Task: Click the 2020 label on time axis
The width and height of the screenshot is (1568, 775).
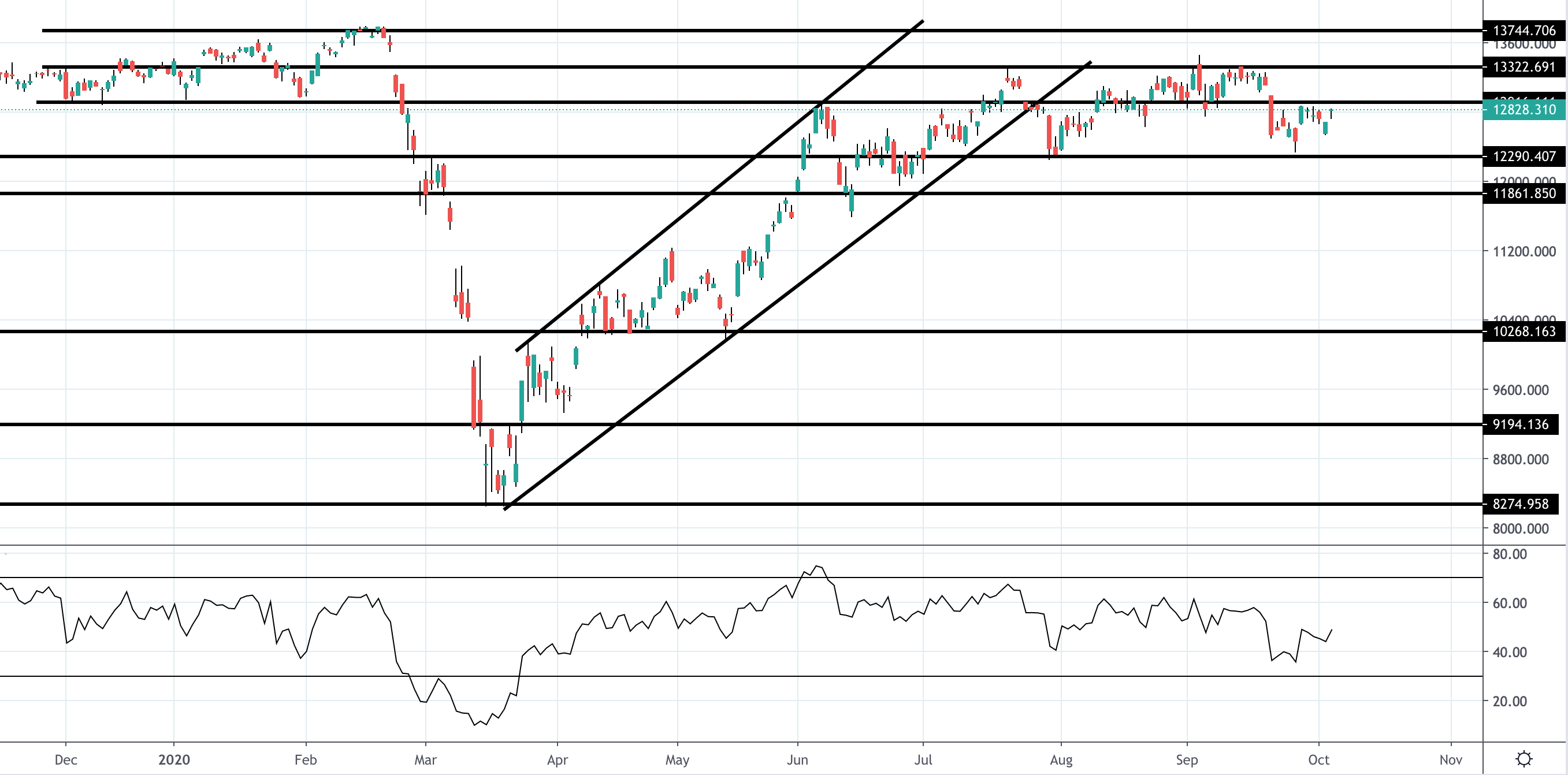Action: (x=174, y=760)
